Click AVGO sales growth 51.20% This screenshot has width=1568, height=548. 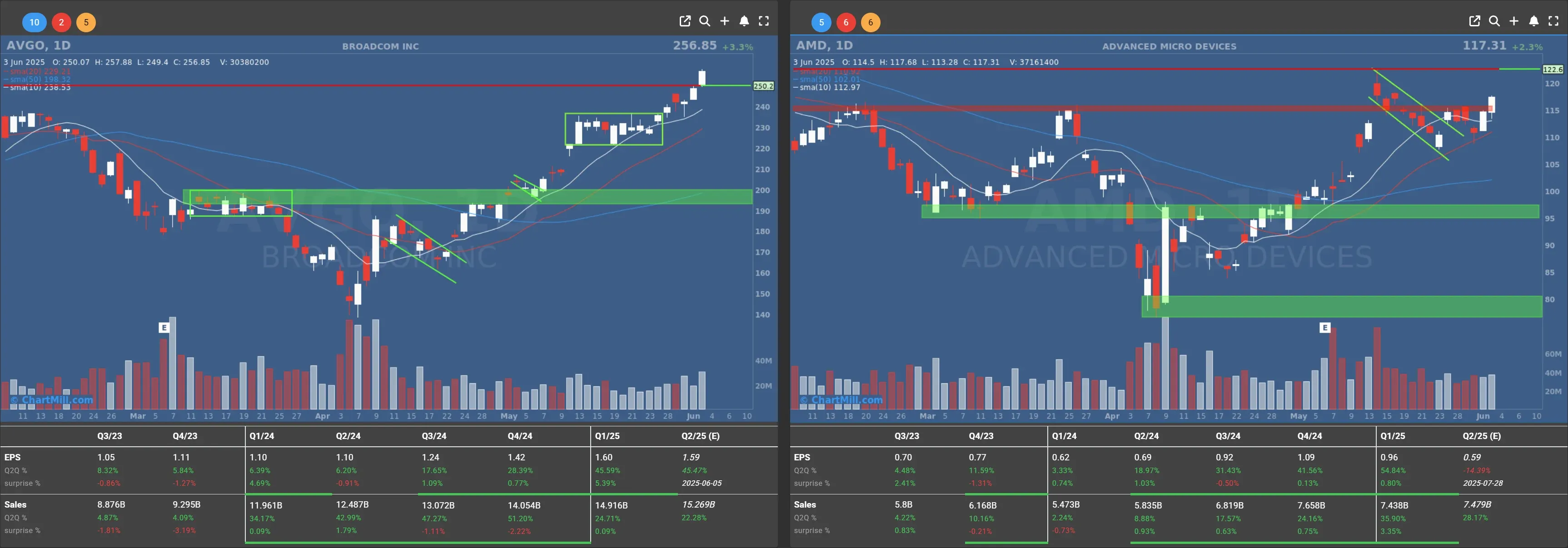pos(520,519)
